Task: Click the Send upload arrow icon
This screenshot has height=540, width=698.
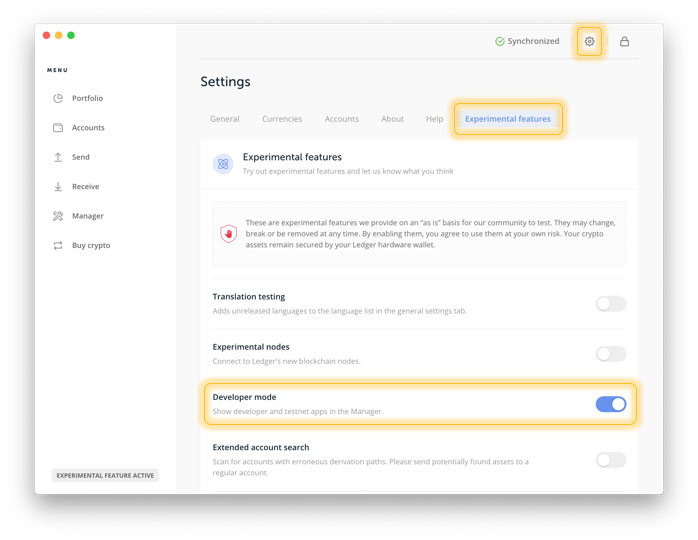Action: [58, 157]
